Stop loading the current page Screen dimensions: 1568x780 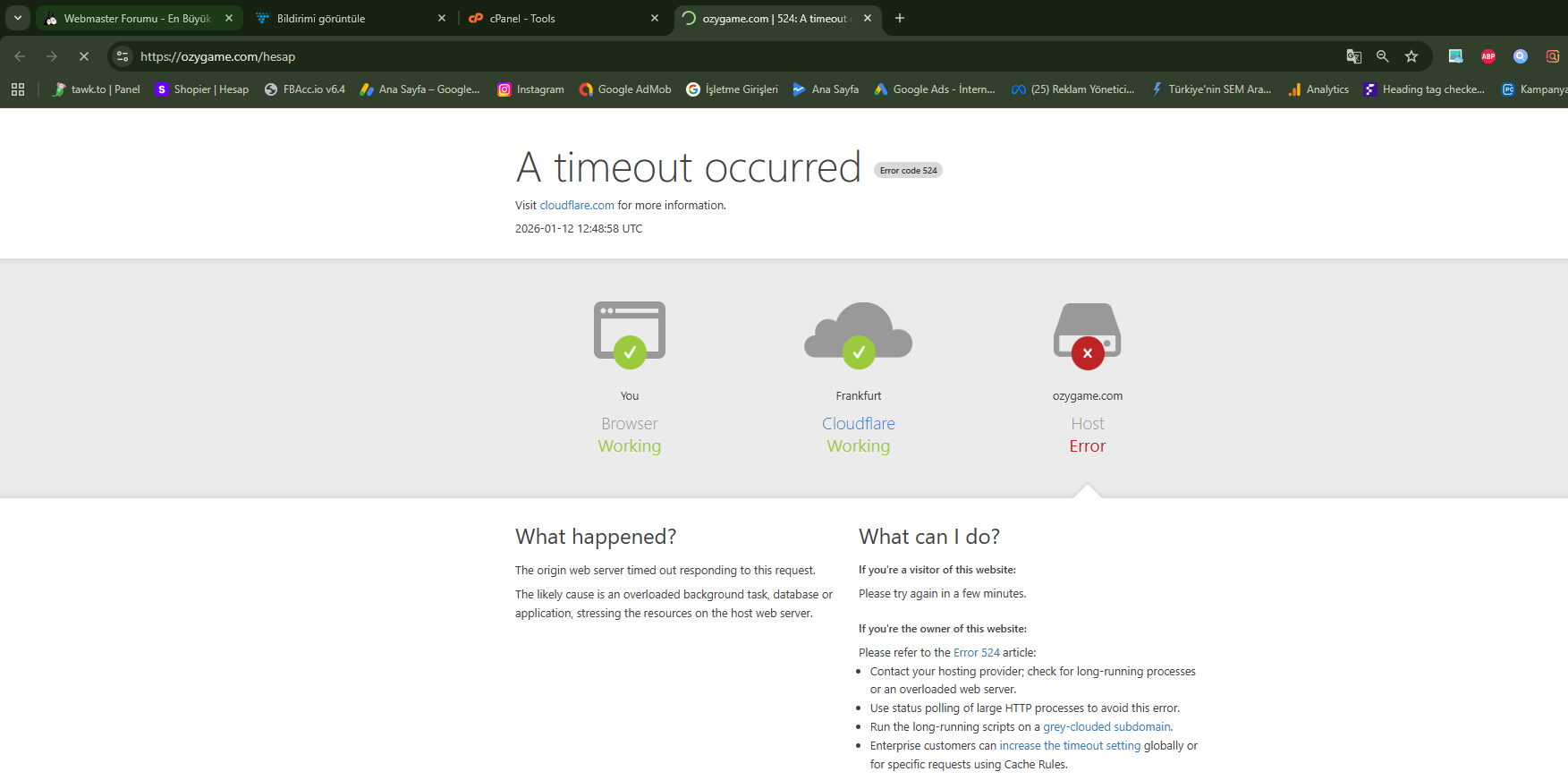click(84, 56)
